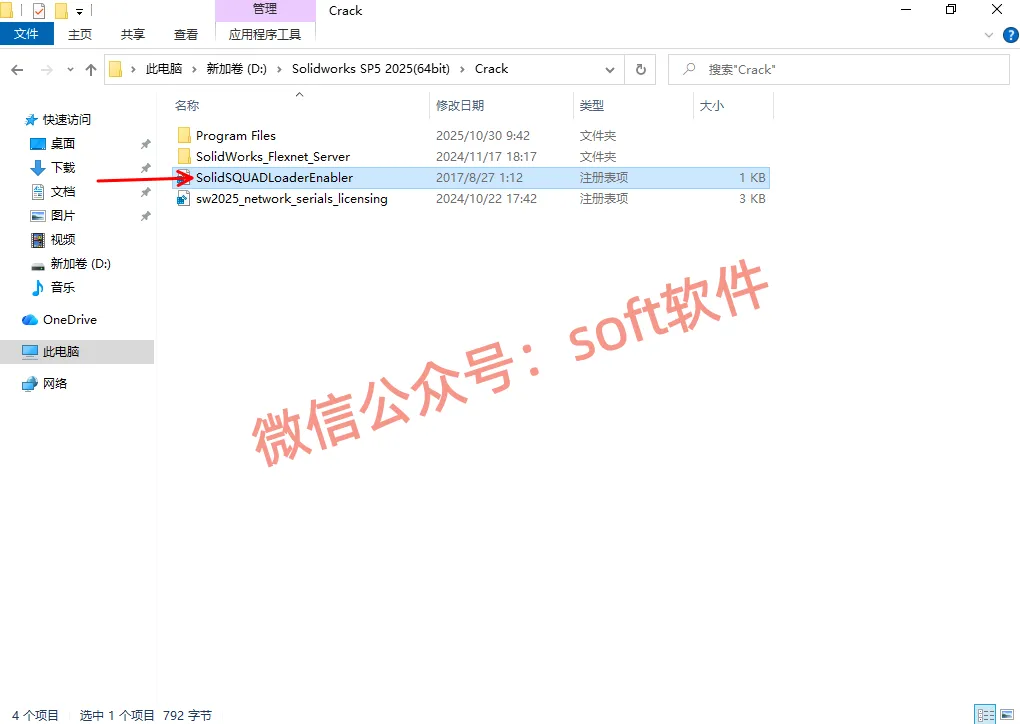Sort files by 大小 column
The width and height of the screenshot is (1020, 724).
tap(711, 105)
